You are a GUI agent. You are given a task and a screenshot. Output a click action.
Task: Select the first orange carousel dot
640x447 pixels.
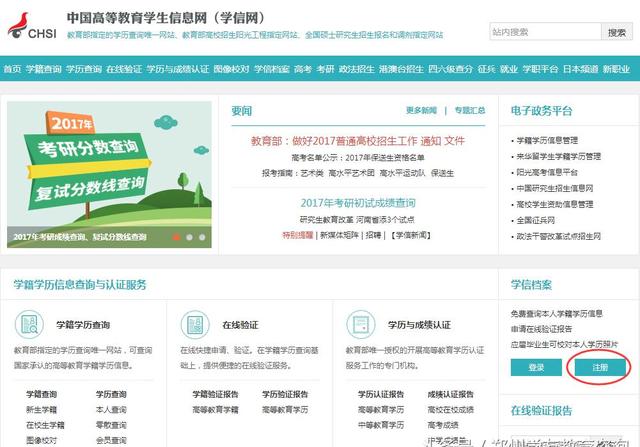click(x=176, y=237)
